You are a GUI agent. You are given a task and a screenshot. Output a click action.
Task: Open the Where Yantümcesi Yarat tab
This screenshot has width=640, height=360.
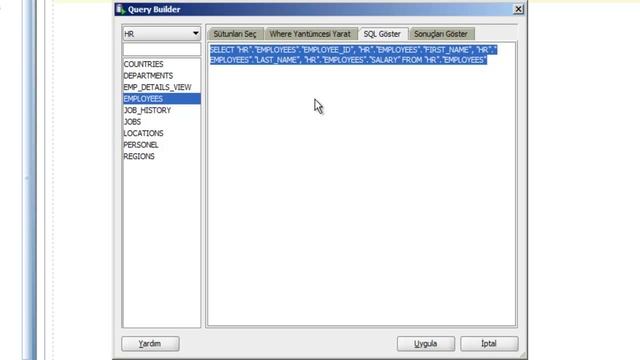310,34
